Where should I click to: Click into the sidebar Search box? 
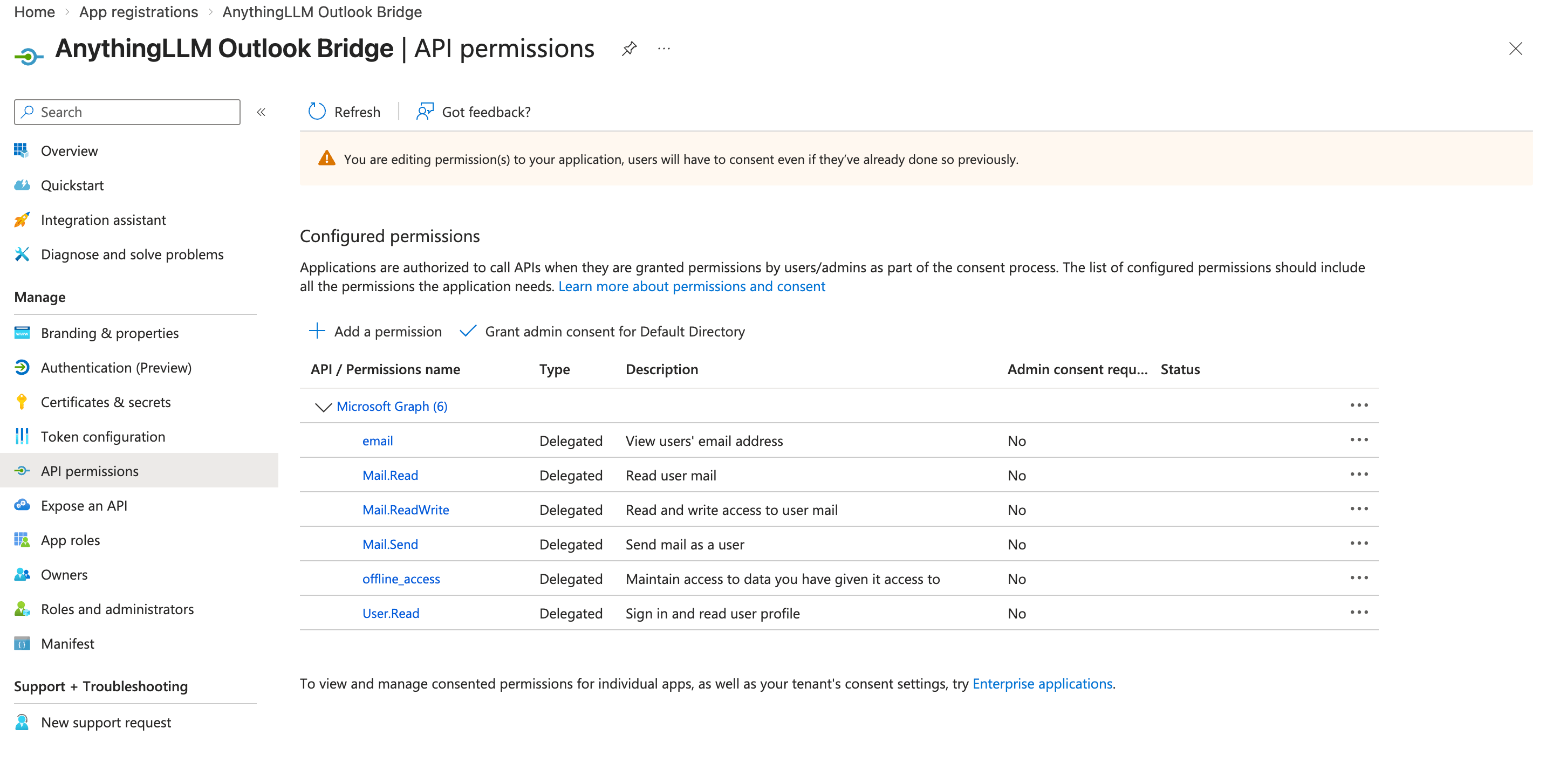(126, 112)
